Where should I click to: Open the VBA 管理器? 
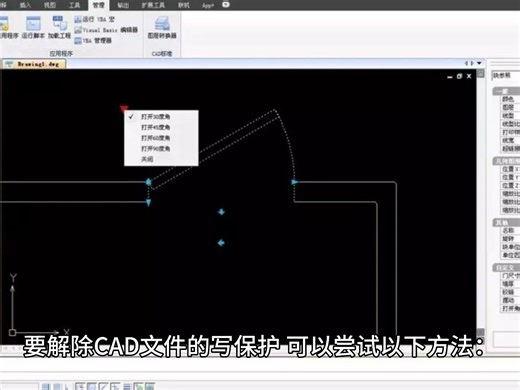[93, 41]
